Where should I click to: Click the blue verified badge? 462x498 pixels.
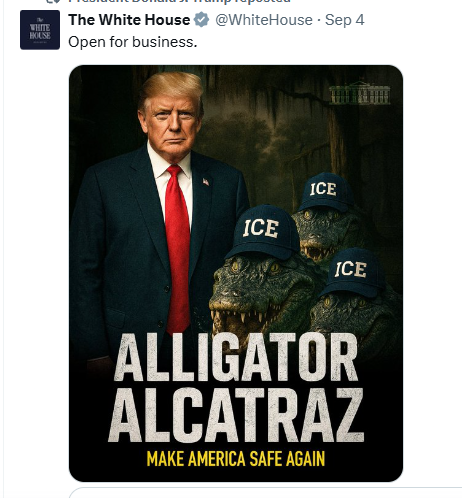(202, 20)
